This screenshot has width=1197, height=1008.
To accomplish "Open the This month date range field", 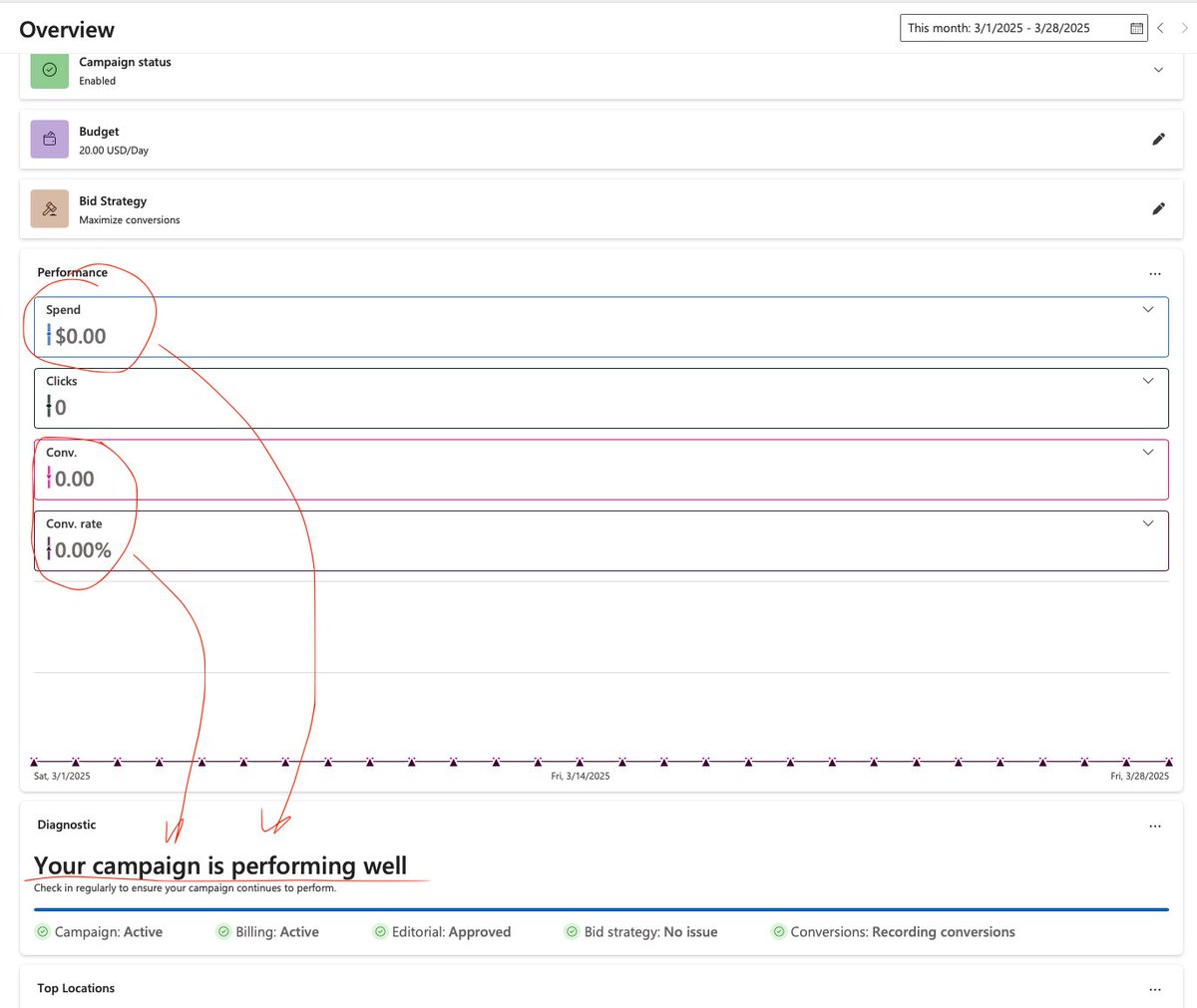I will point(1023,28).
